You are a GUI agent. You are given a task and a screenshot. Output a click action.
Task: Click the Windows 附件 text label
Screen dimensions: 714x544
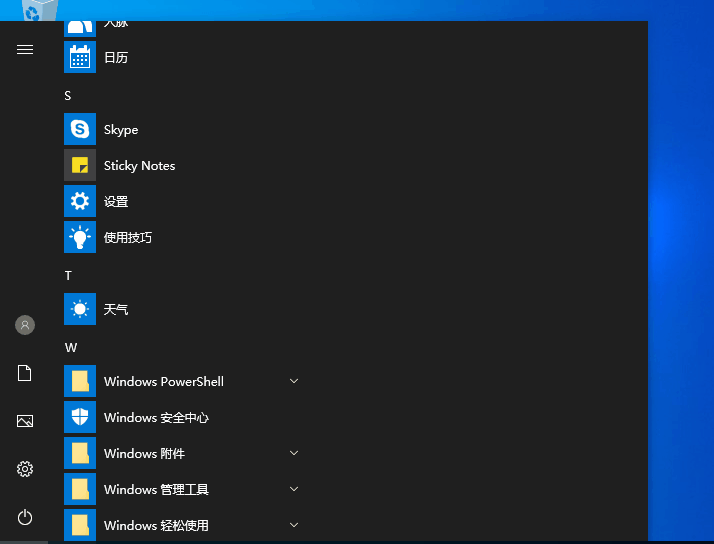[x=144, y=453]
